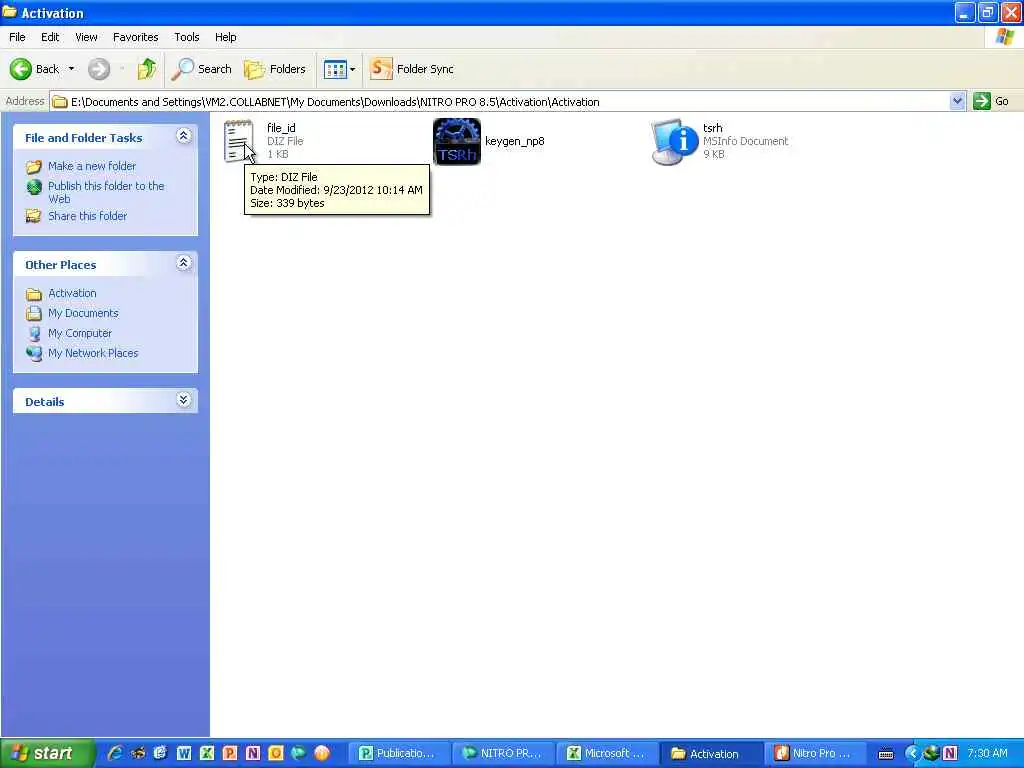Open the Views icon button

tap(335, 69)
